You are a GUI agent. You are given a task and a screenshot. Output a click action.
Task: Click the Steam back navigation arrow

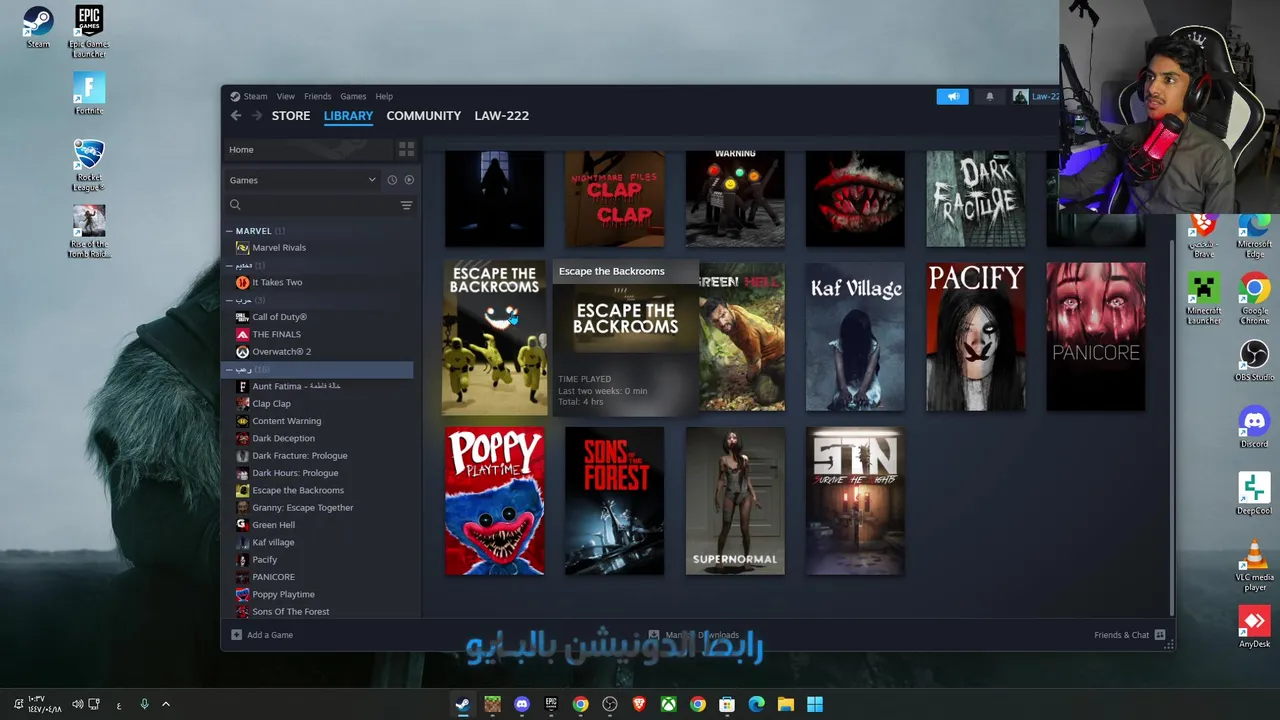click(x=236, y=116)
